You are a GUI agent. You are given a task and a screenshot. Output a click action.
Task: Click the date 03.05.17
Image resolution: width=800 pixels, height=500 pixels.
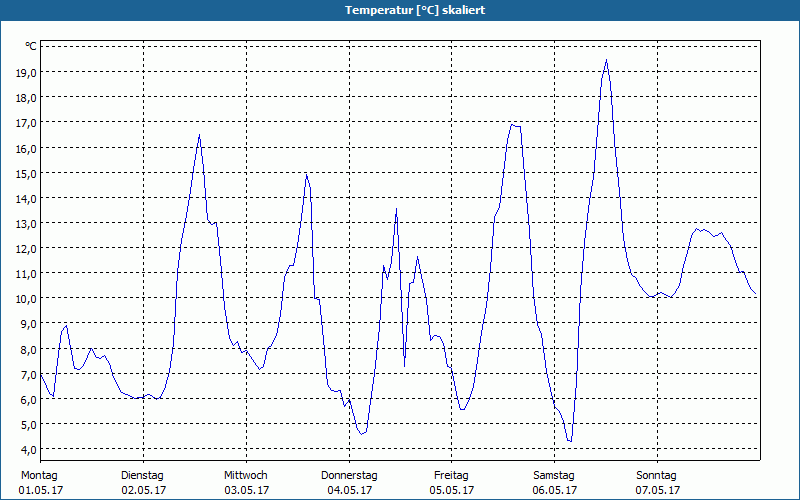coord(247,490)
